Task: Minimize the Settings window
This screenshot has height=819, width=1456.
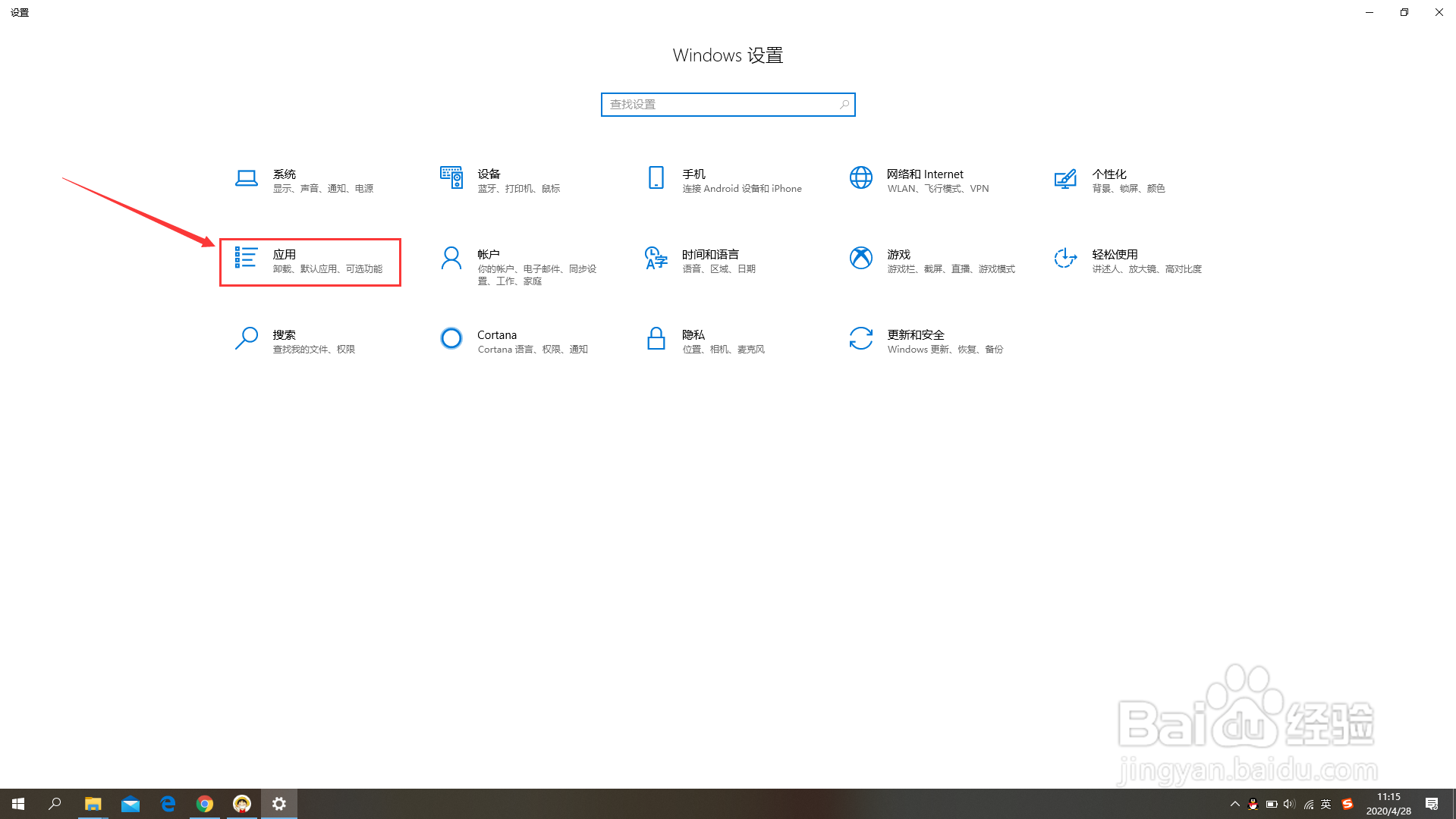Action: click(1370, 12)
